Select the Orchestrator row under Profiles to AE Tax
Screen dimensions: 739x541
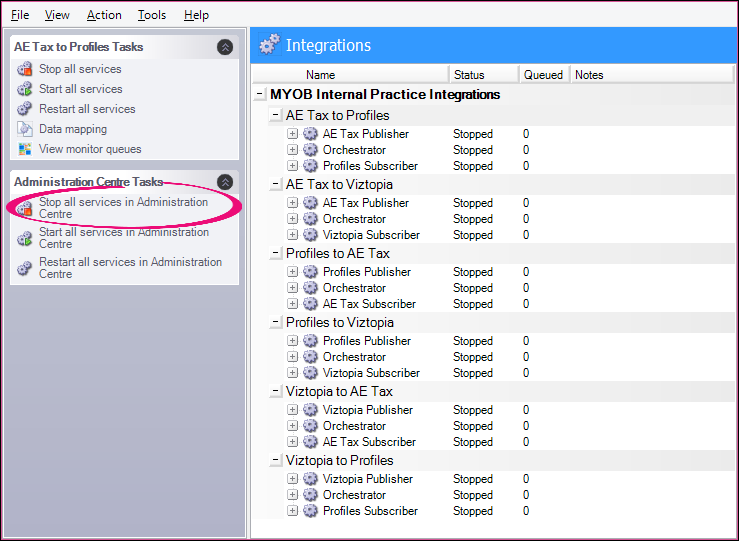(x=354, y=288)
